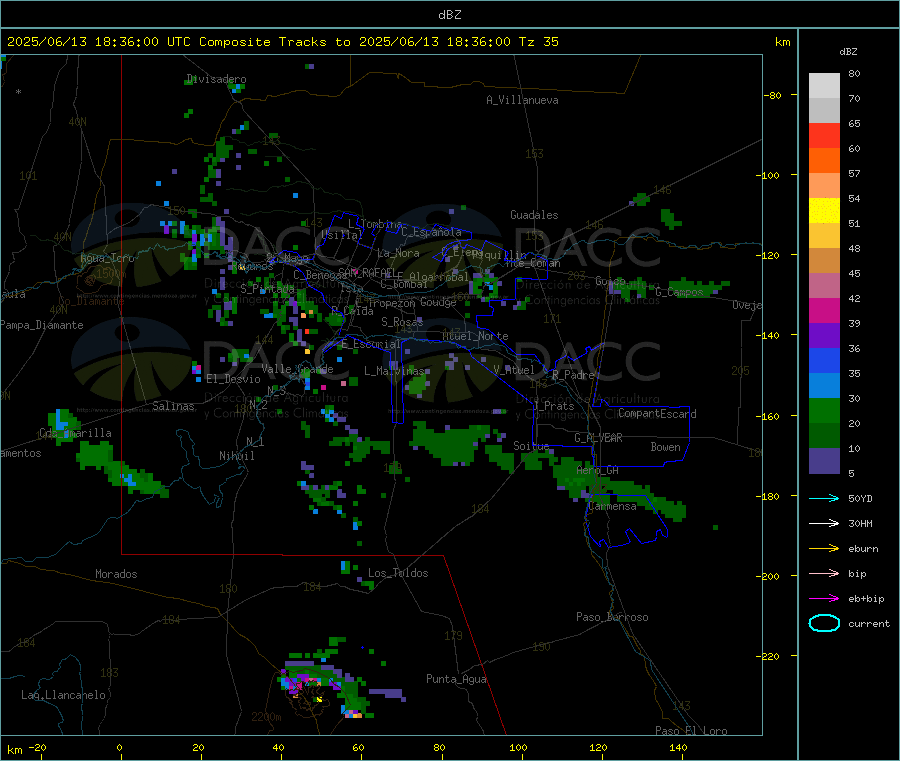Click the cyan 'current' ellipse icon

point(824,623)
